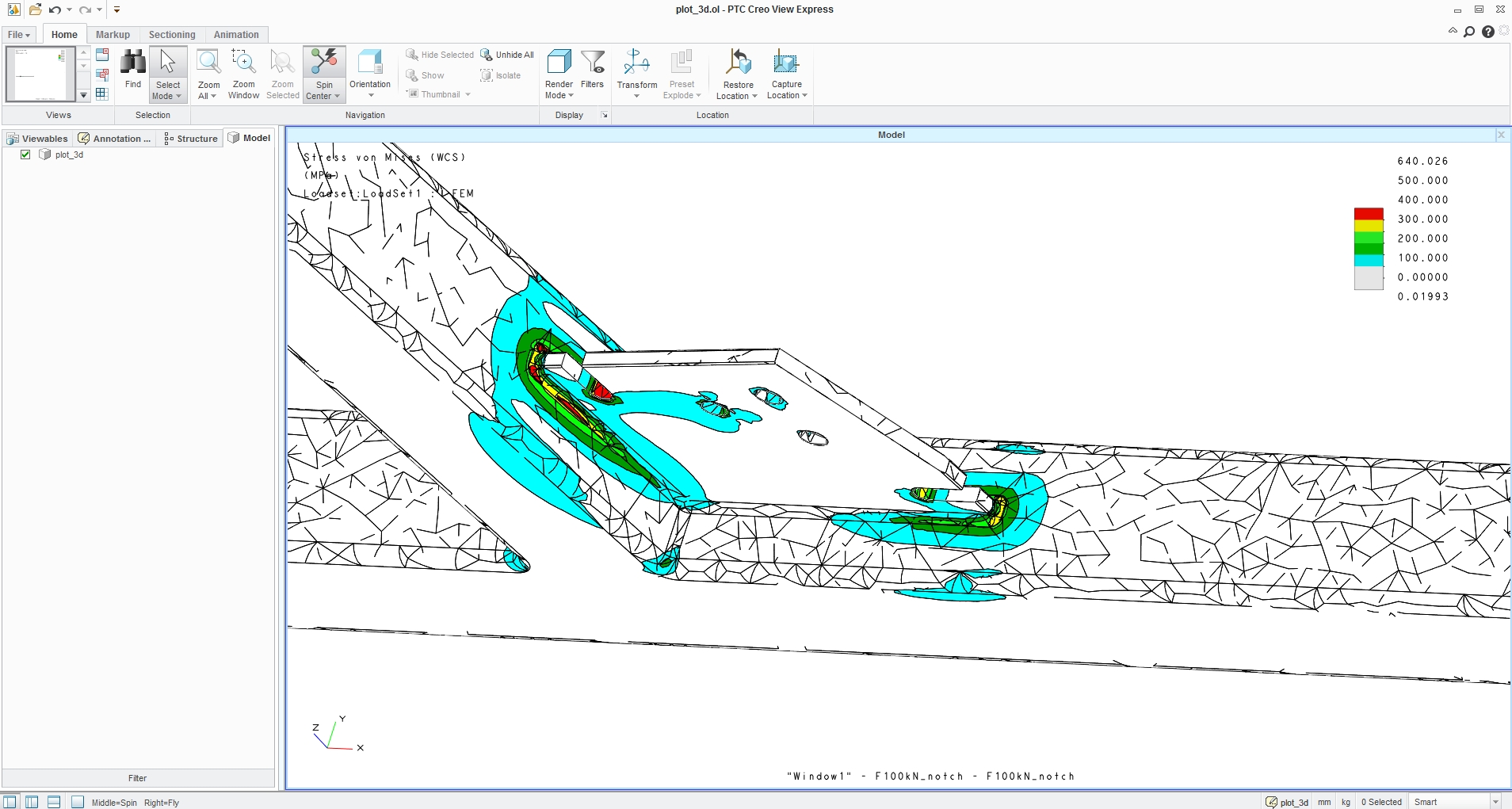Uncheck the plot_3d visibility checkbox
The width and height of the screenshot is (1512, 809).
(25, 155)
